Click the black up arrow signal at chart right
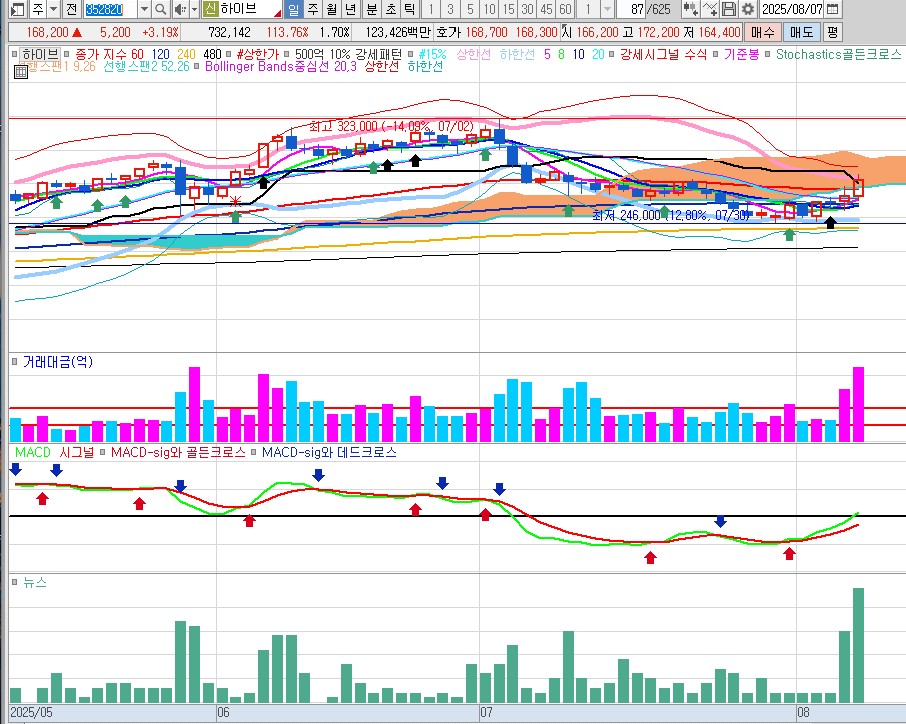This screenshot has height=724, width=906. point(830,222)
